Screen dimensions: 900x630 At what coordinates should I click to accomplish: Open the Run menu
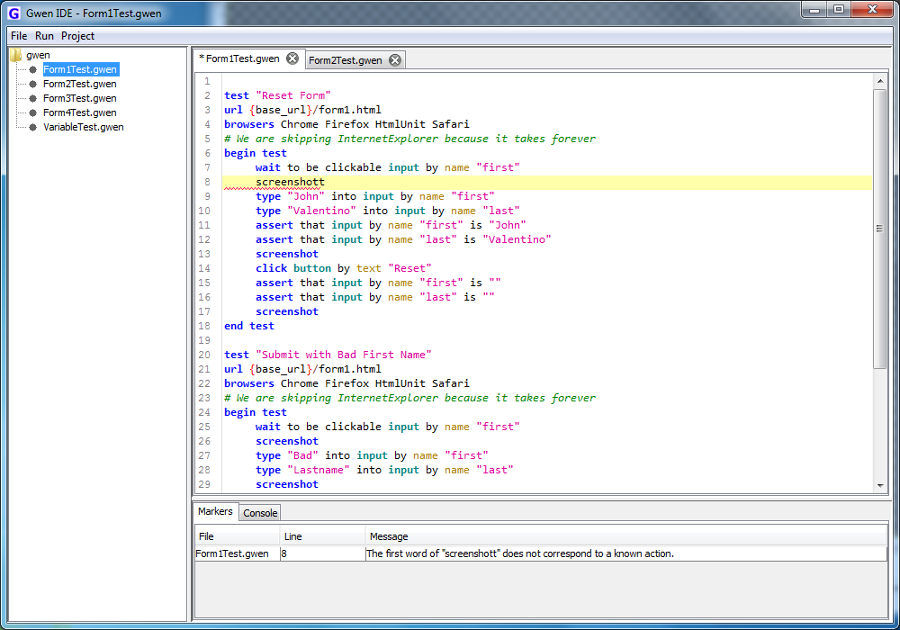pyautogui.click(x=45, y=36)
